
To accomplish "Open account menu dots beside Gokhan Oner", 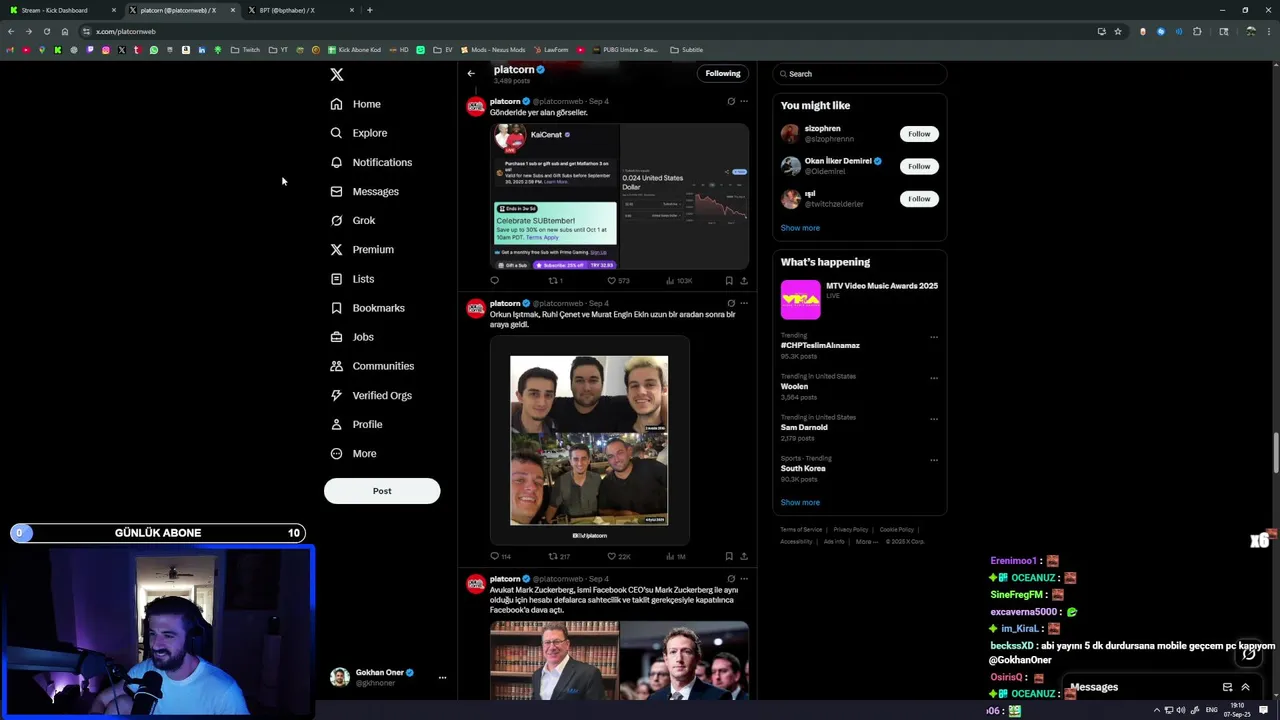I will point(442,677).
